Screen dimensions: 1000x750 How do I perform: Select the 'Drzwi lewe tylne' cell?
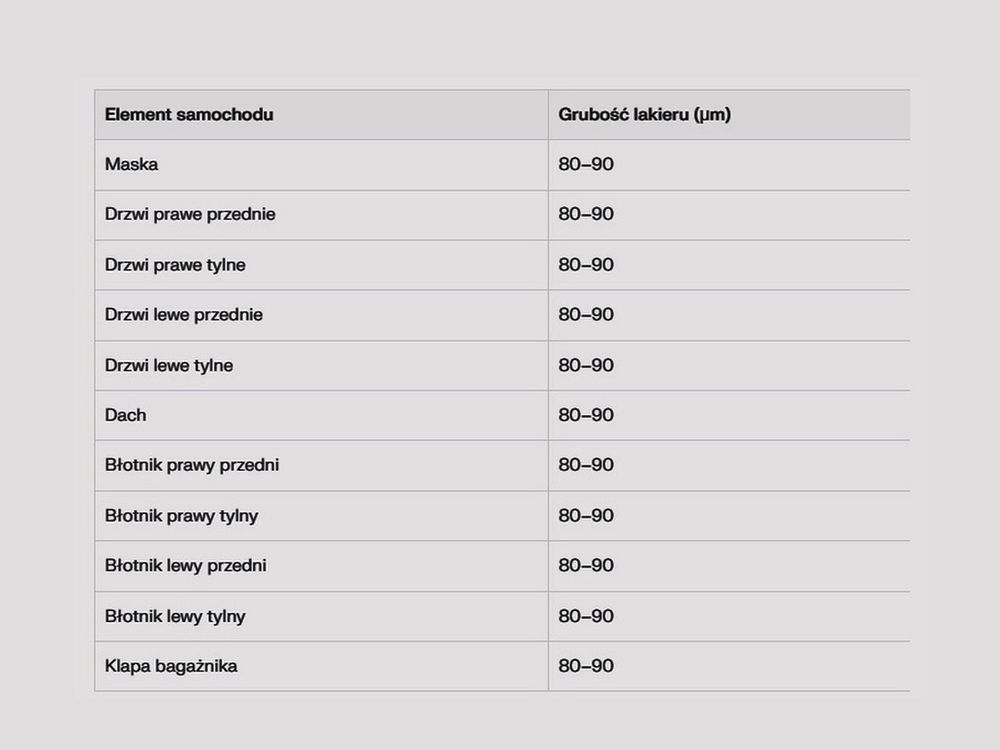tap(321, 365)
